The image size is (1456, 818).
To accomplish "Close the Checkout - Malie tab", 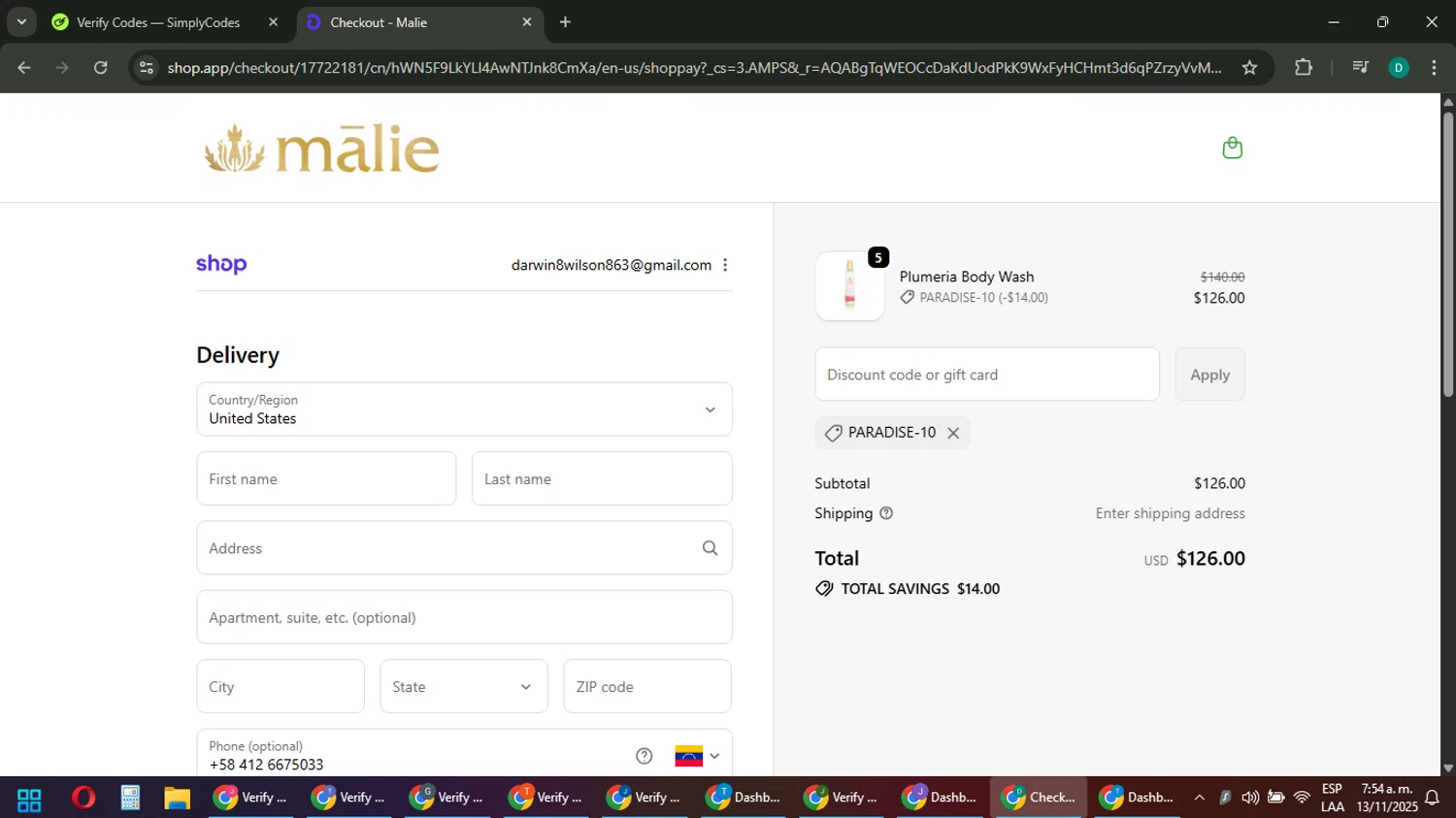I will click(x=527, y=21).
